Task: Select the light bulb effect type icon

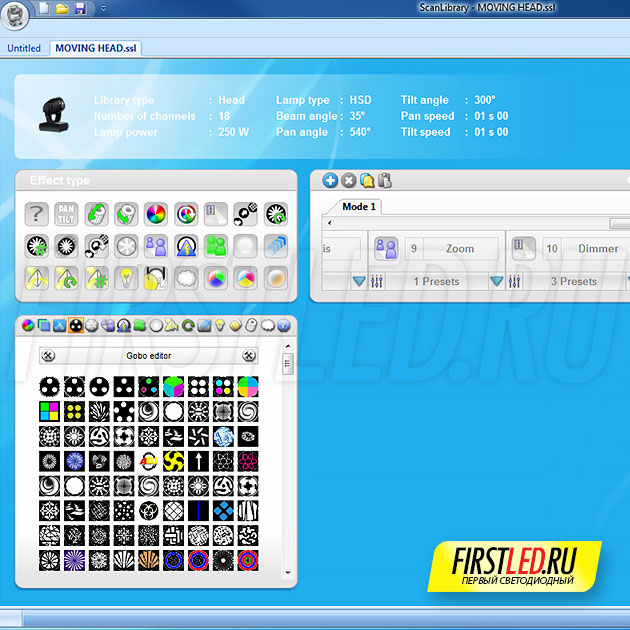Action: tap(126, 277)
